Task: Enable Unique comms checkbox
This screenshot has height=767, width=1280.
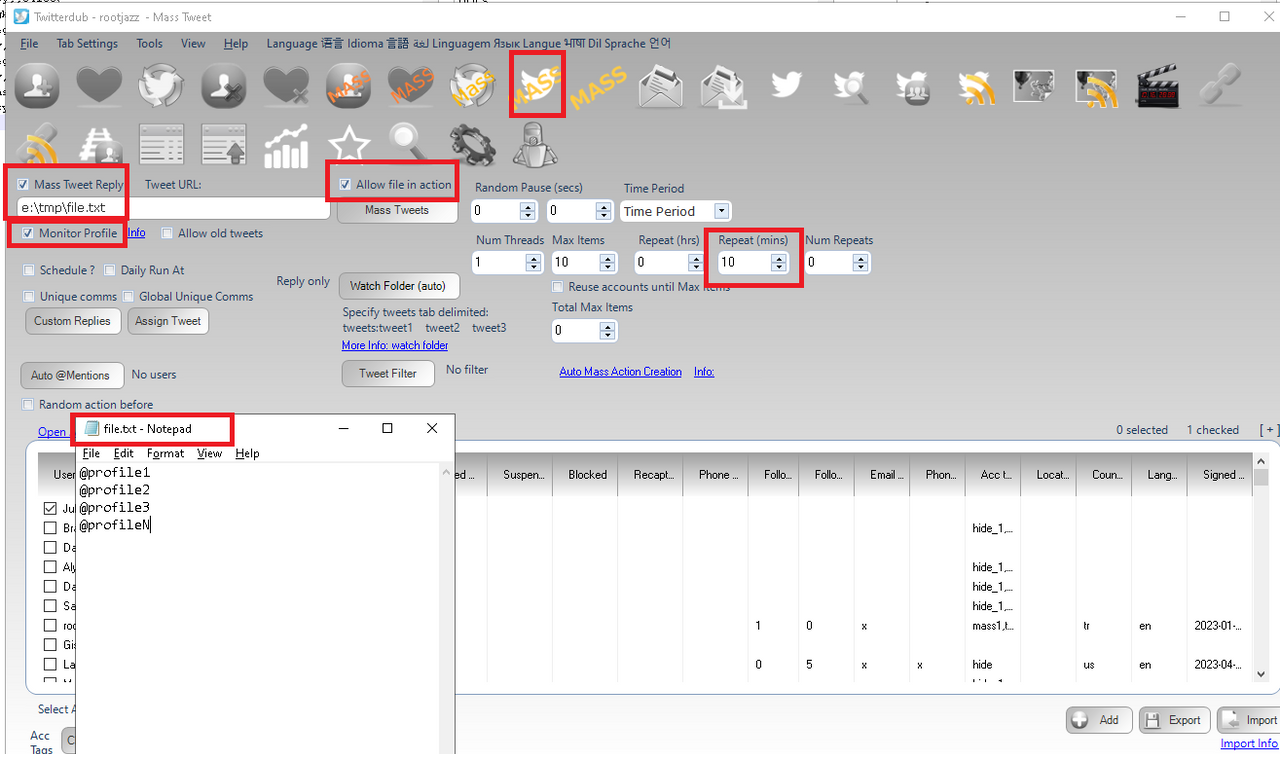Action: tap(29, 296)
